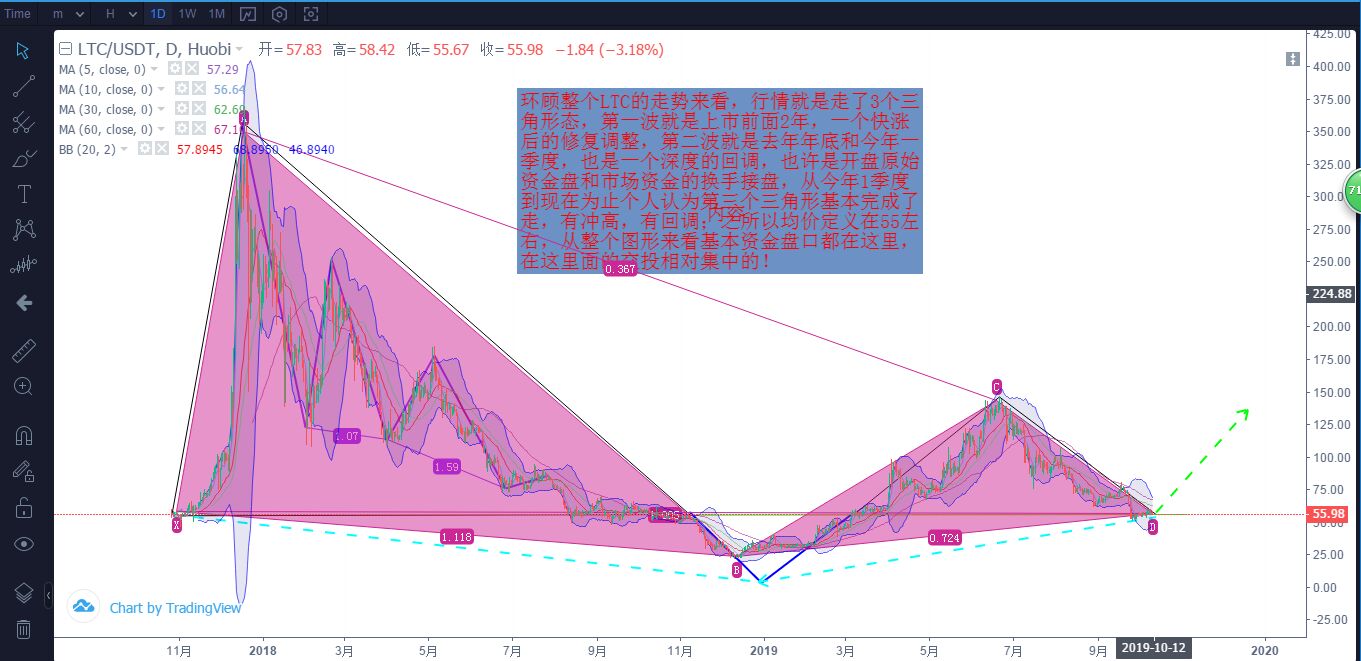Select the brush drawing tool
Image resolution: width=1361 pixels, height=661 pixels.
coord(23,159)
